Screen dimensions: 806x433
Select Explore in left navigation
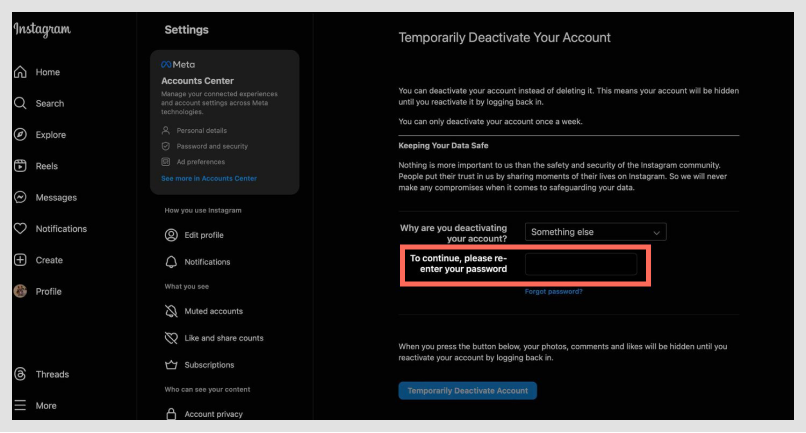tap(51, 135)
